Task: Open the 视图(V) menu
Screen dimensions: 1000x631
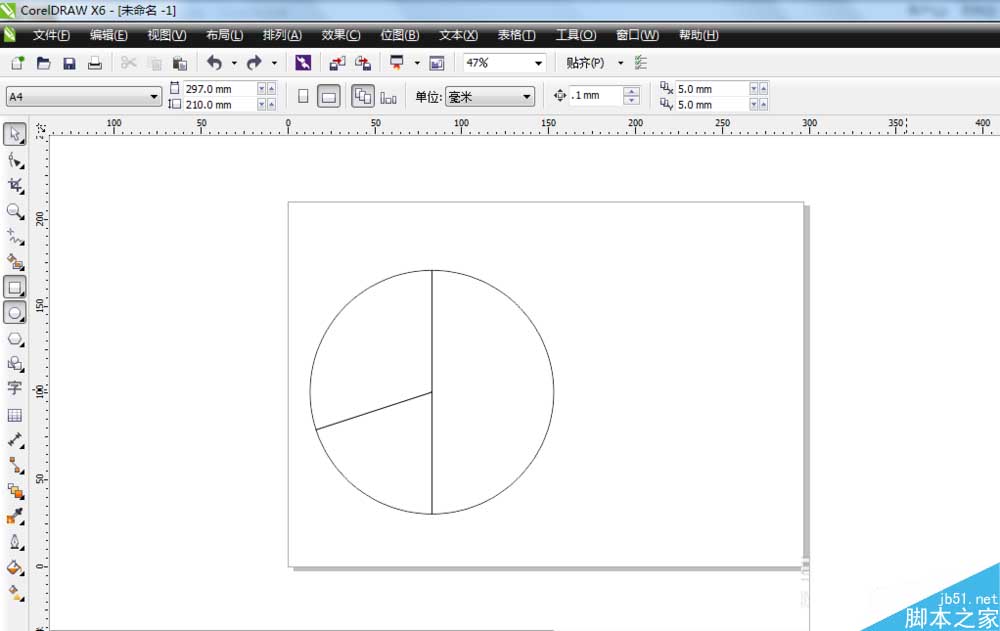Action: 167,35
